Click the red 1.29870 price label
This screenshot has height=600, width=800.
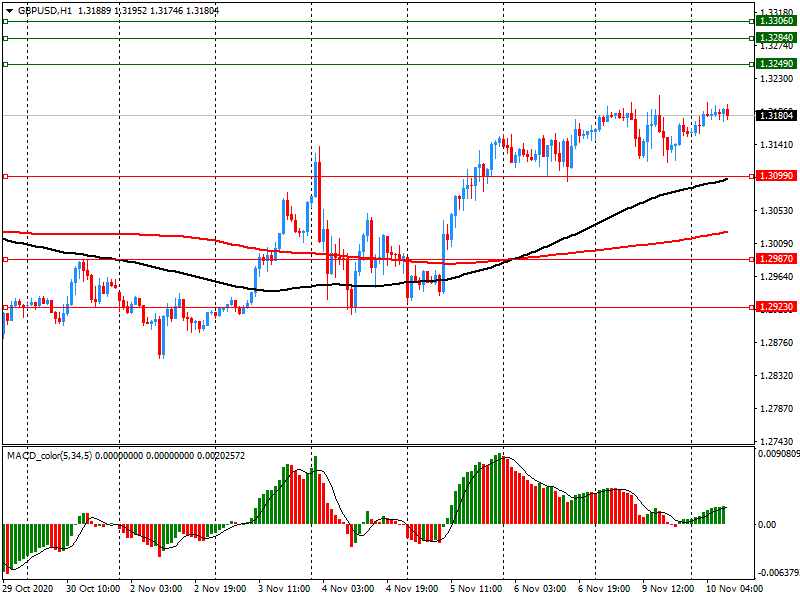[775, 259]
